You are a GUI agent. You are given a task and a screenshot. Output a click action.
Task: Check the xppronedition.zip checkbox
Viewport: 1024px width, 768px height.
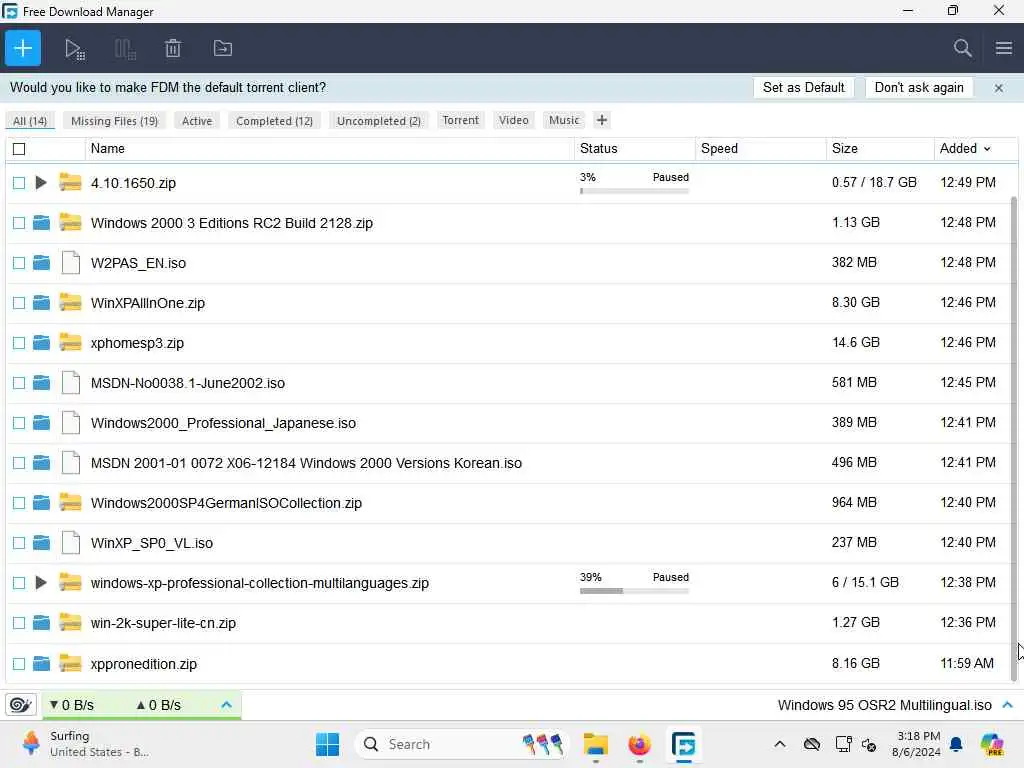[19, 664]
